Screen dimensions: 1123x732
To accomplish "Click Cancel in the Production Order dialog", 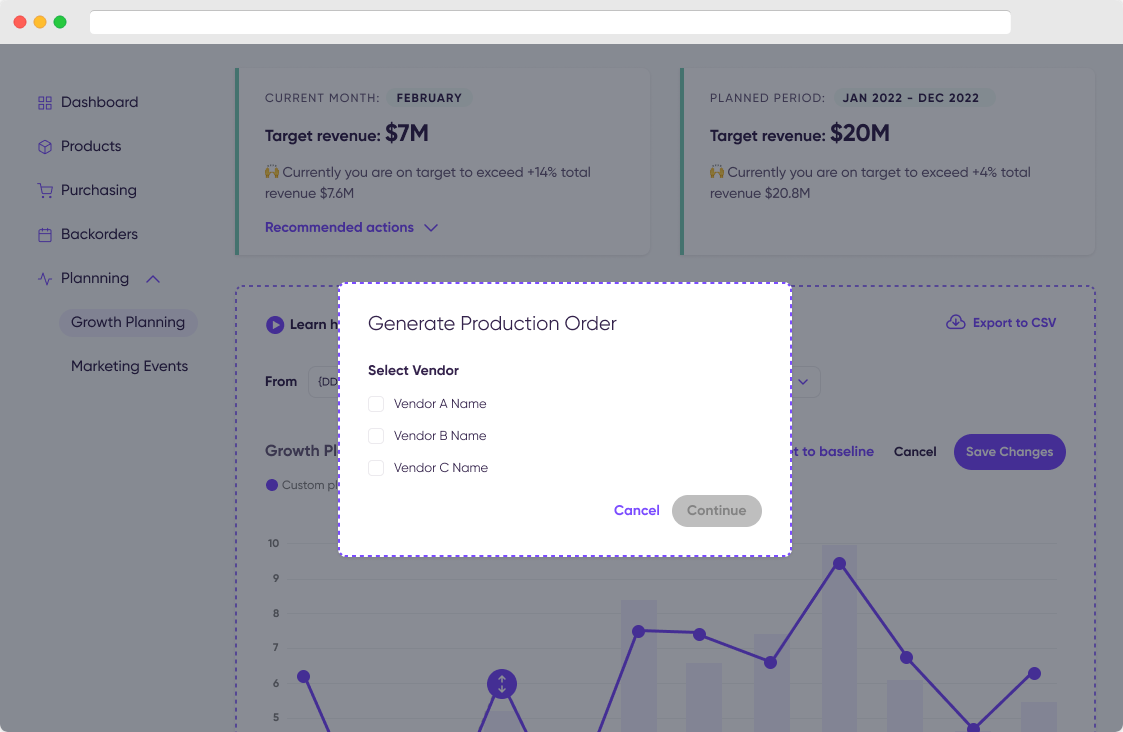I will pos(637,511).
